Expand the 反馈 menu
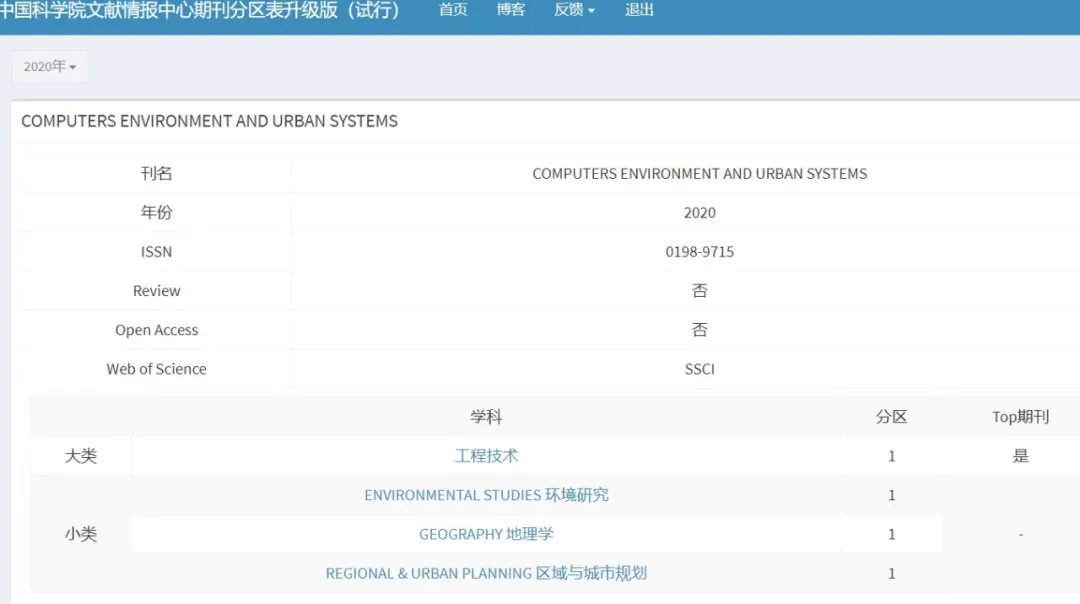The height and width of the screenshot is (604, 1080). click(x=574, y=10)
